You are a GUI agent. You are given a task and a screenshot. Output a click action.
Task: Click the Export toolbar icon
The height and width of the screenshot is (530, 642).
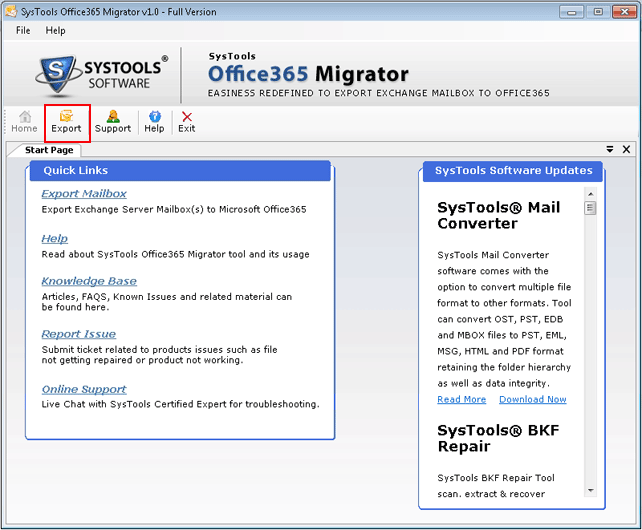pyautogui.click(x=66, y=122)
